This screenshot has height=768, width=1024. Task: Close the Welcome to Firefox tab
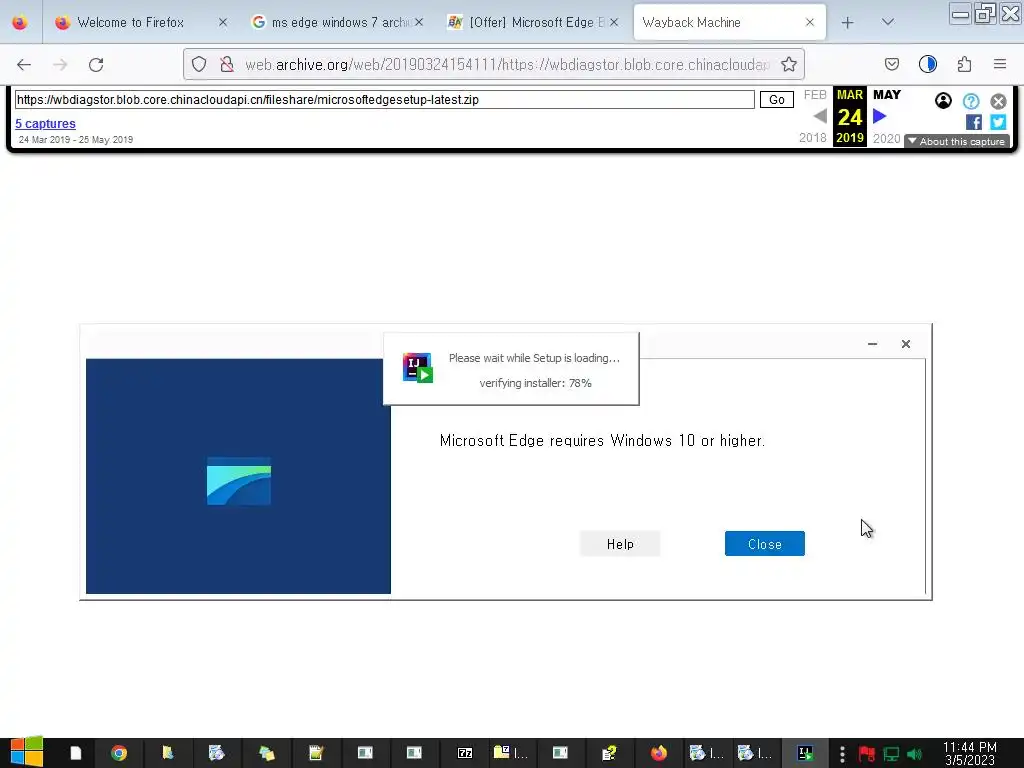click(223, 23)
